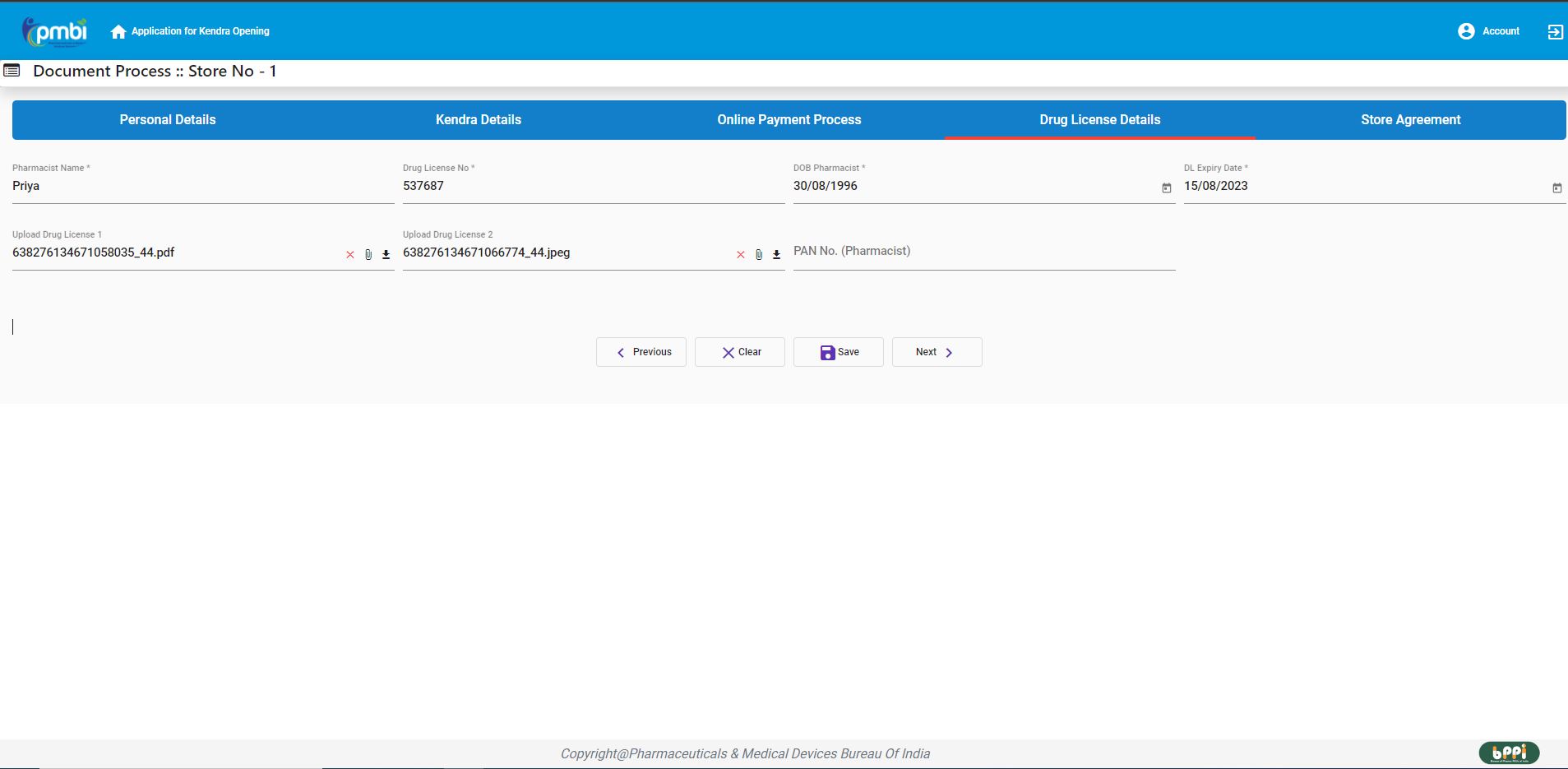Open the Account menu
Screen dimensions: 1568x769
1489,31
